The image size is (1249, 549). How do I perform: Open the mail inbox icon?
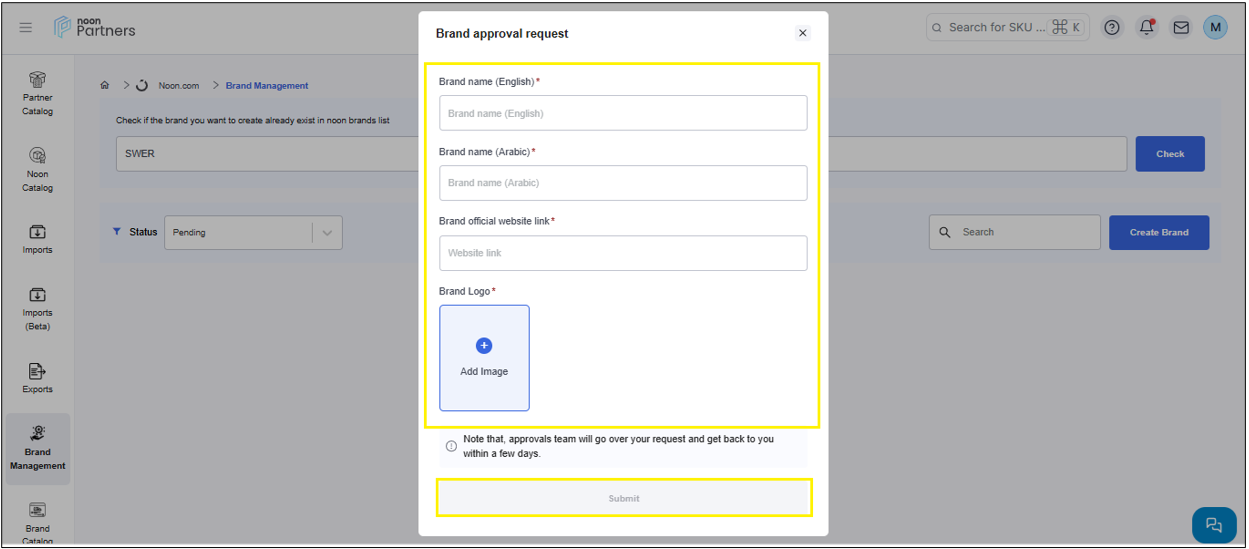click(1181, 28)
